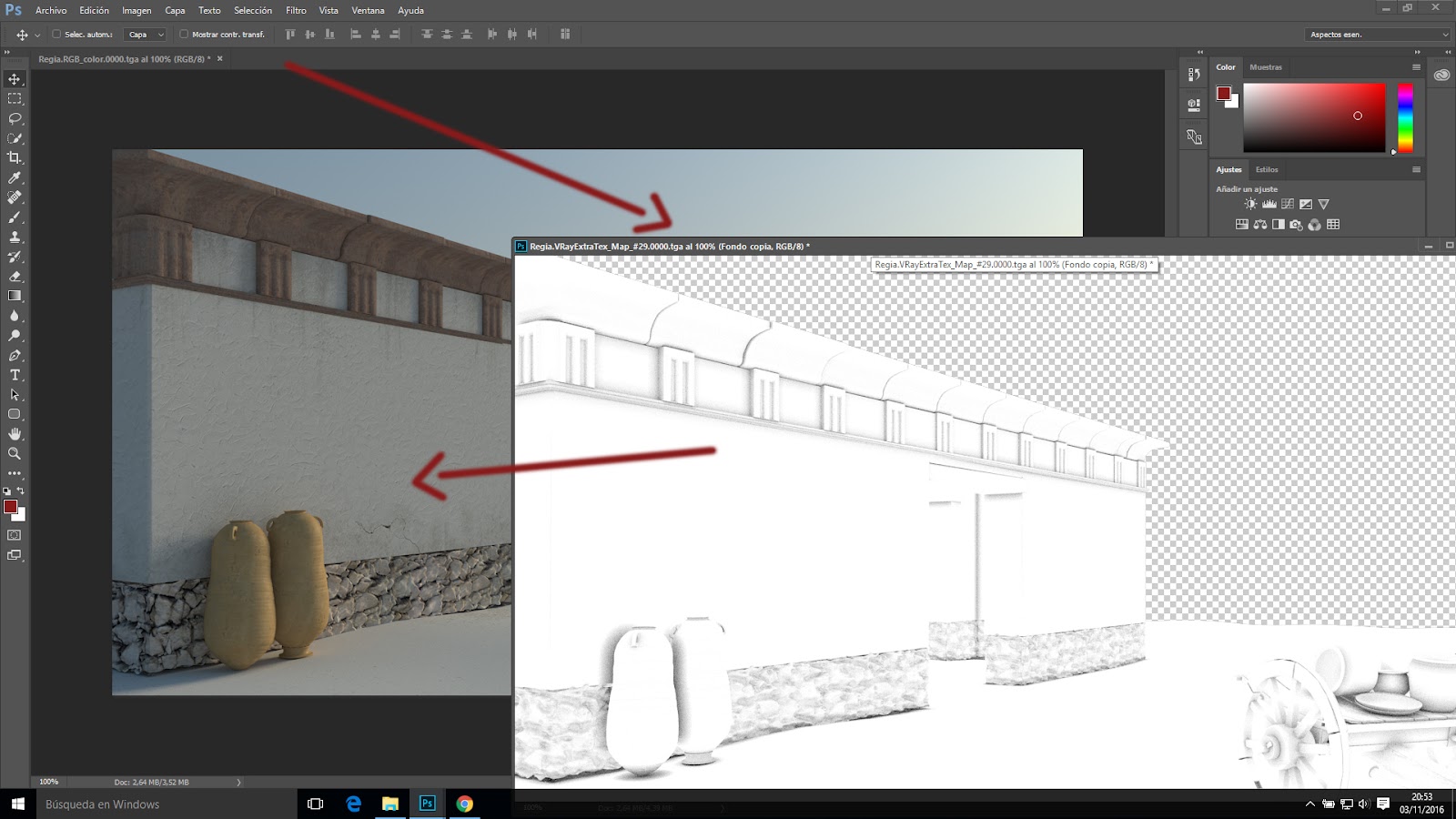Choose the Blur tool
This screenshot has height=819, width=1456.
coord(15,316)
